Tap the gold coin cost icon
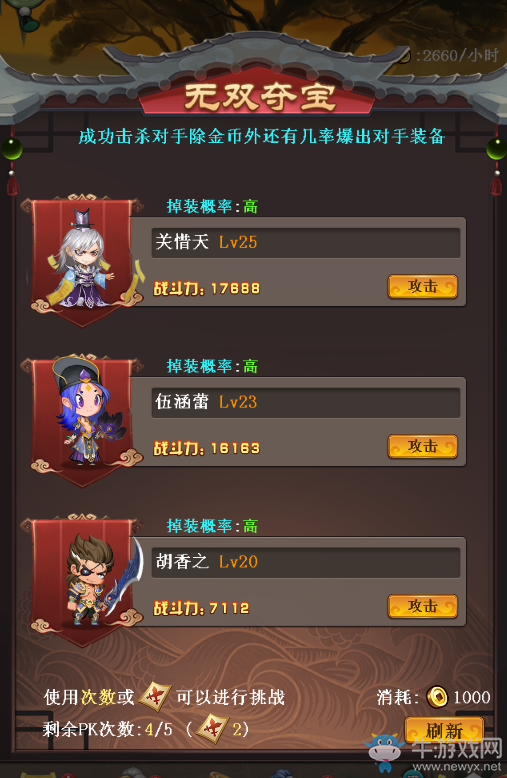Image resolution: width=507 pixels, height=778 pixels. pos(437,697)
